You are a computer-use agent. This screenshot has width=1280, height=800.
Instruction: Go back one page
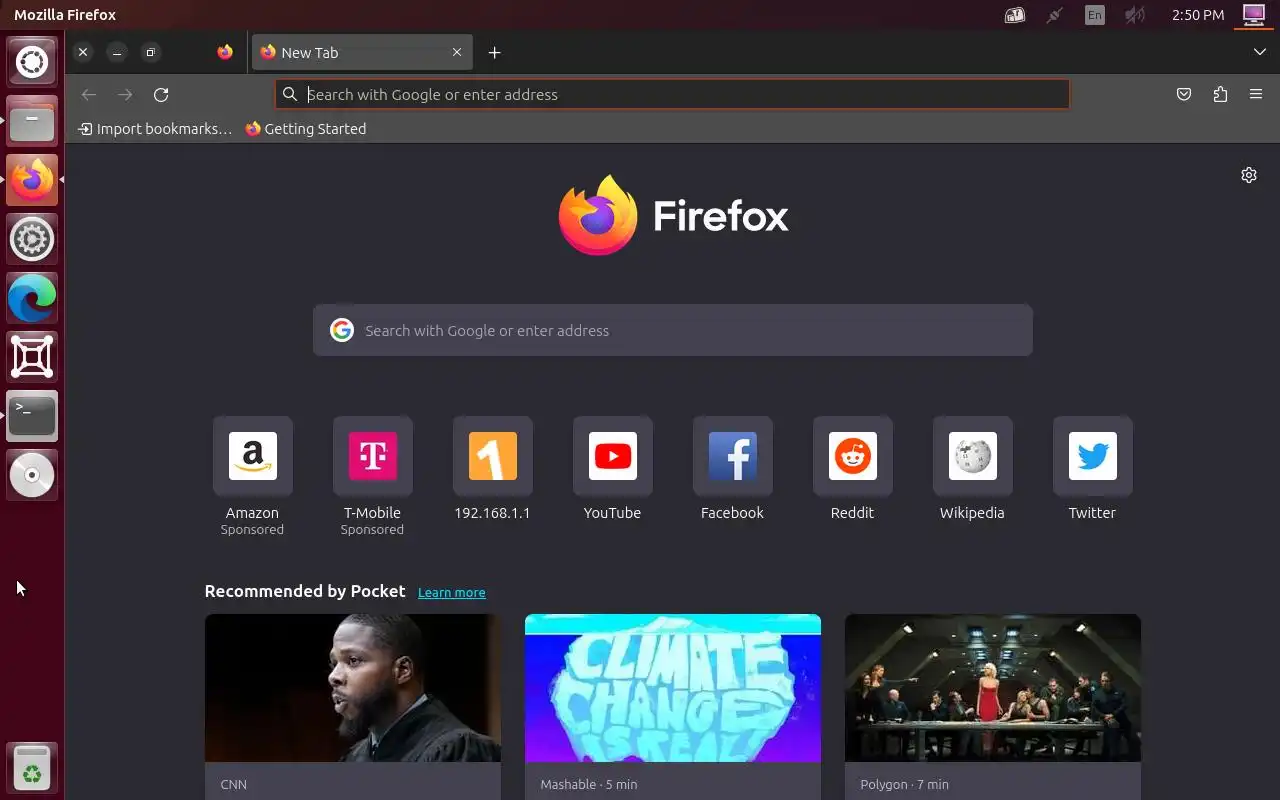pos(89,95)
